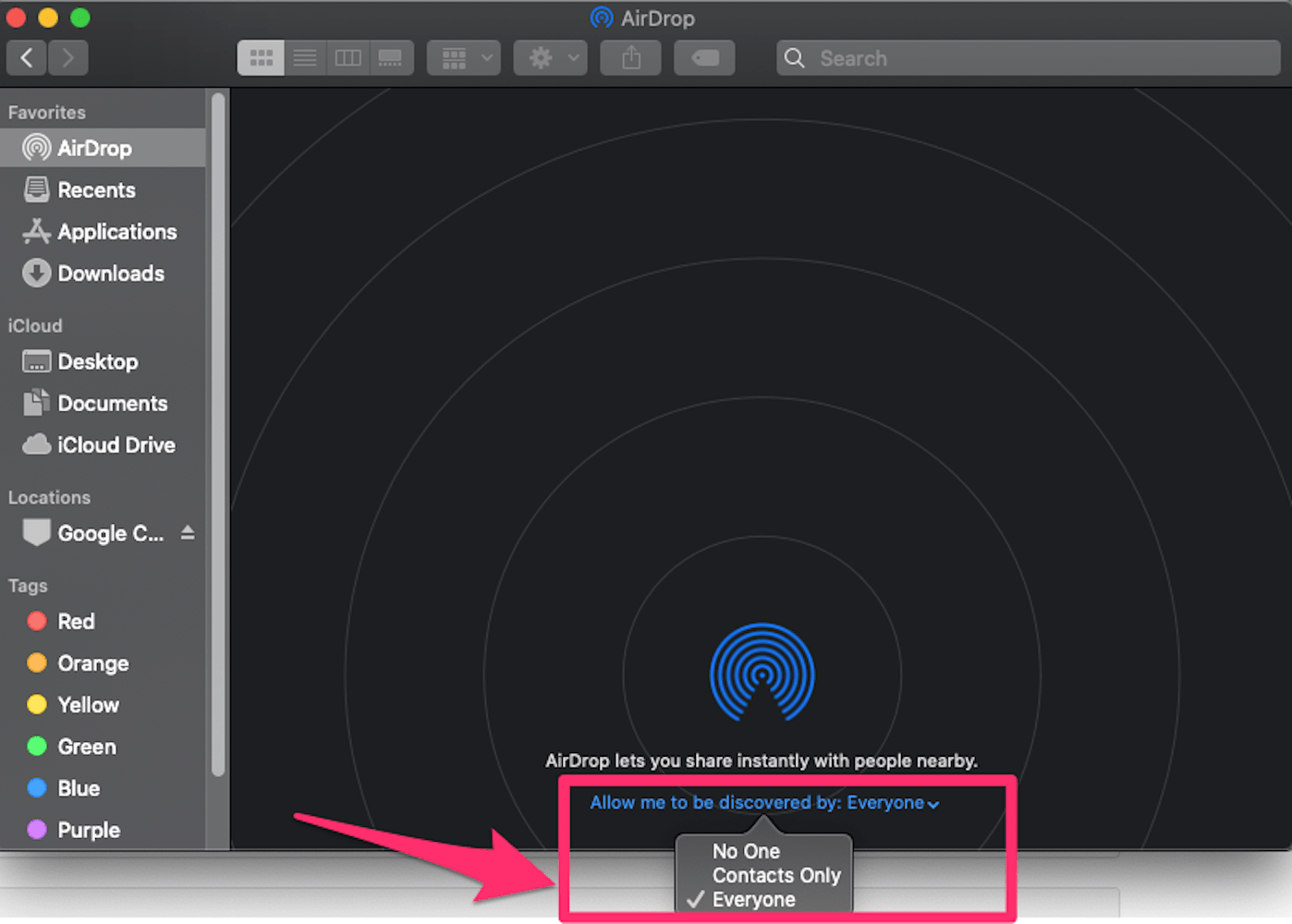Switch to list view

[305, 57]
